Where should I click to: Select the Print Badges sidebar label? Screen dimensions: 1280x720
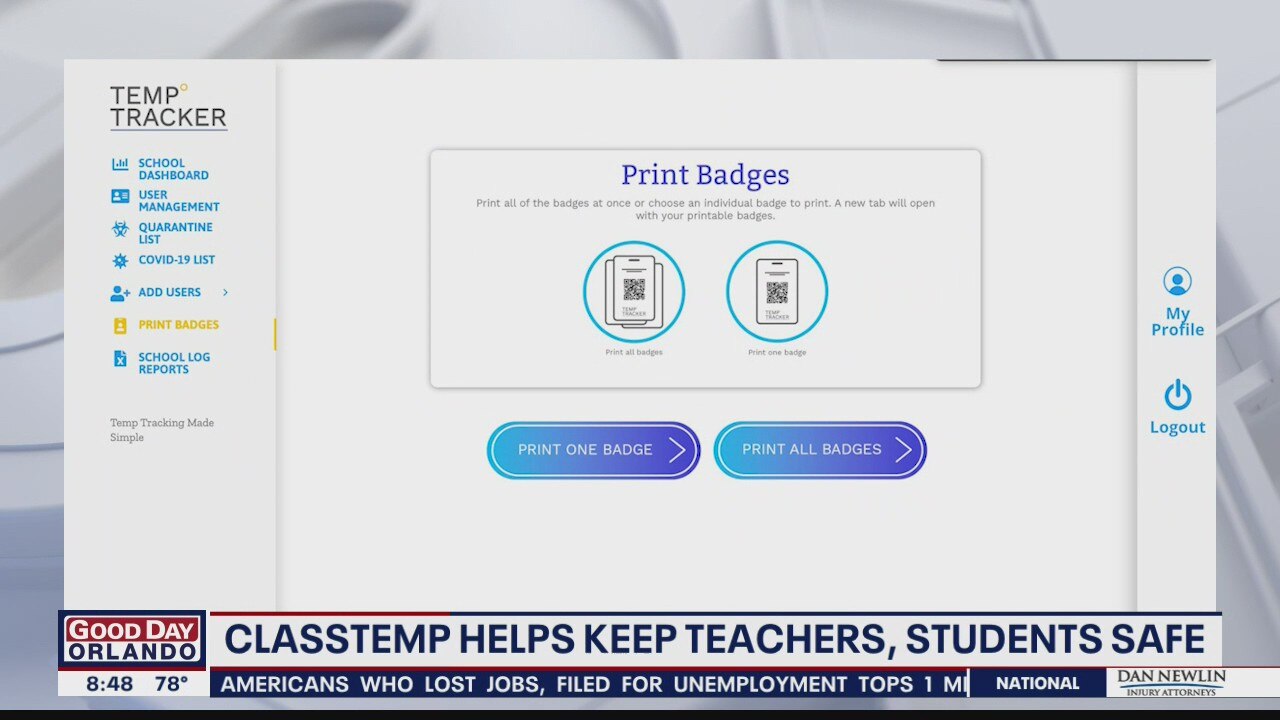tap(178, 325)
